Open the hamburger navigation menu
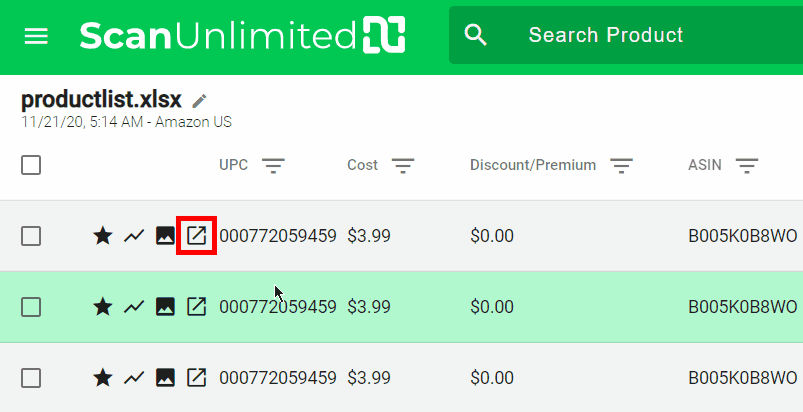Viewport: 803px width, 412px height. tap(36, 36)
